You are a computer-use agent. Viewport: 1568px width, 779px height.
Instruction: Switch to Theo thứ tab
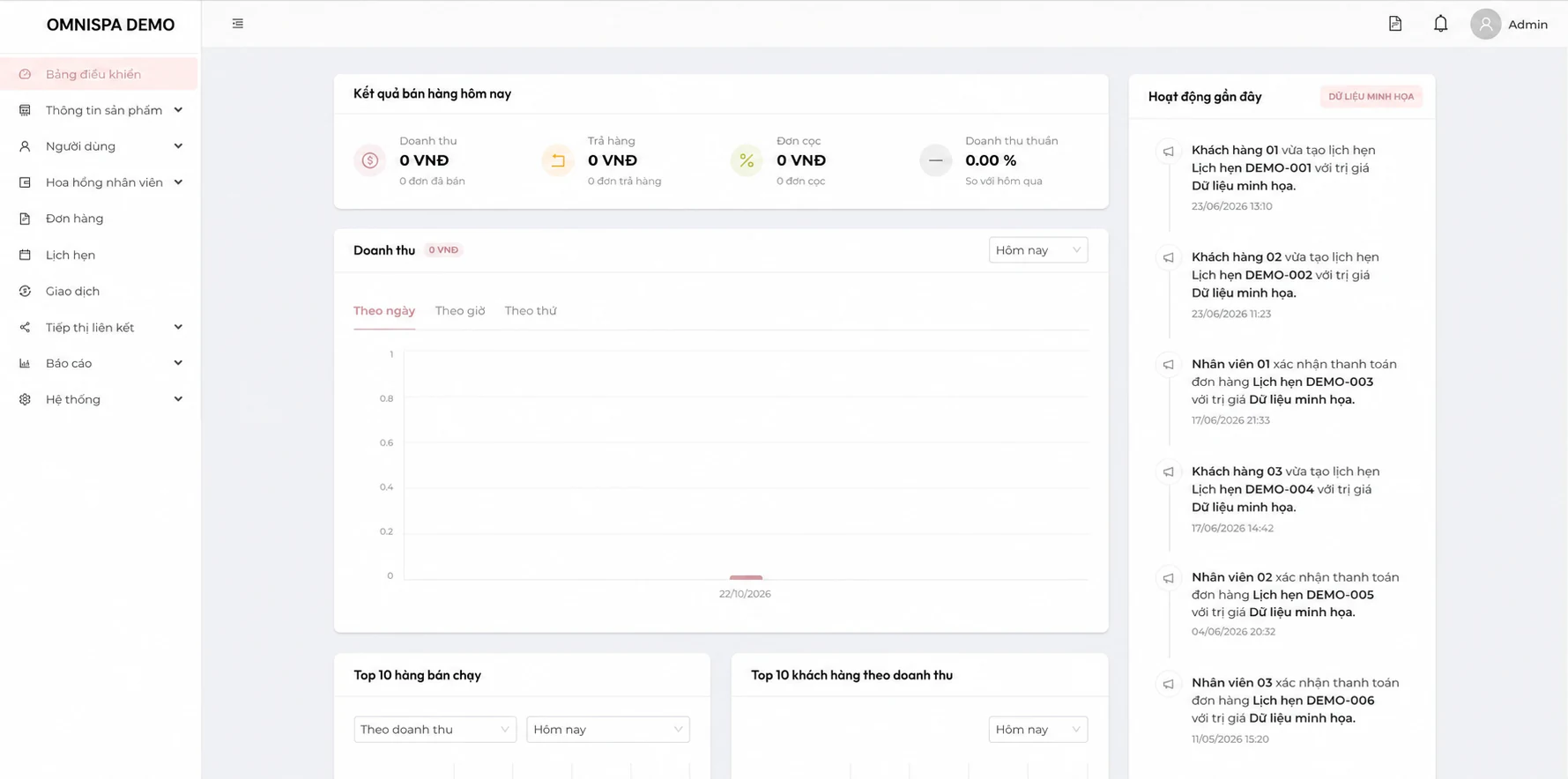click(531, 311)
